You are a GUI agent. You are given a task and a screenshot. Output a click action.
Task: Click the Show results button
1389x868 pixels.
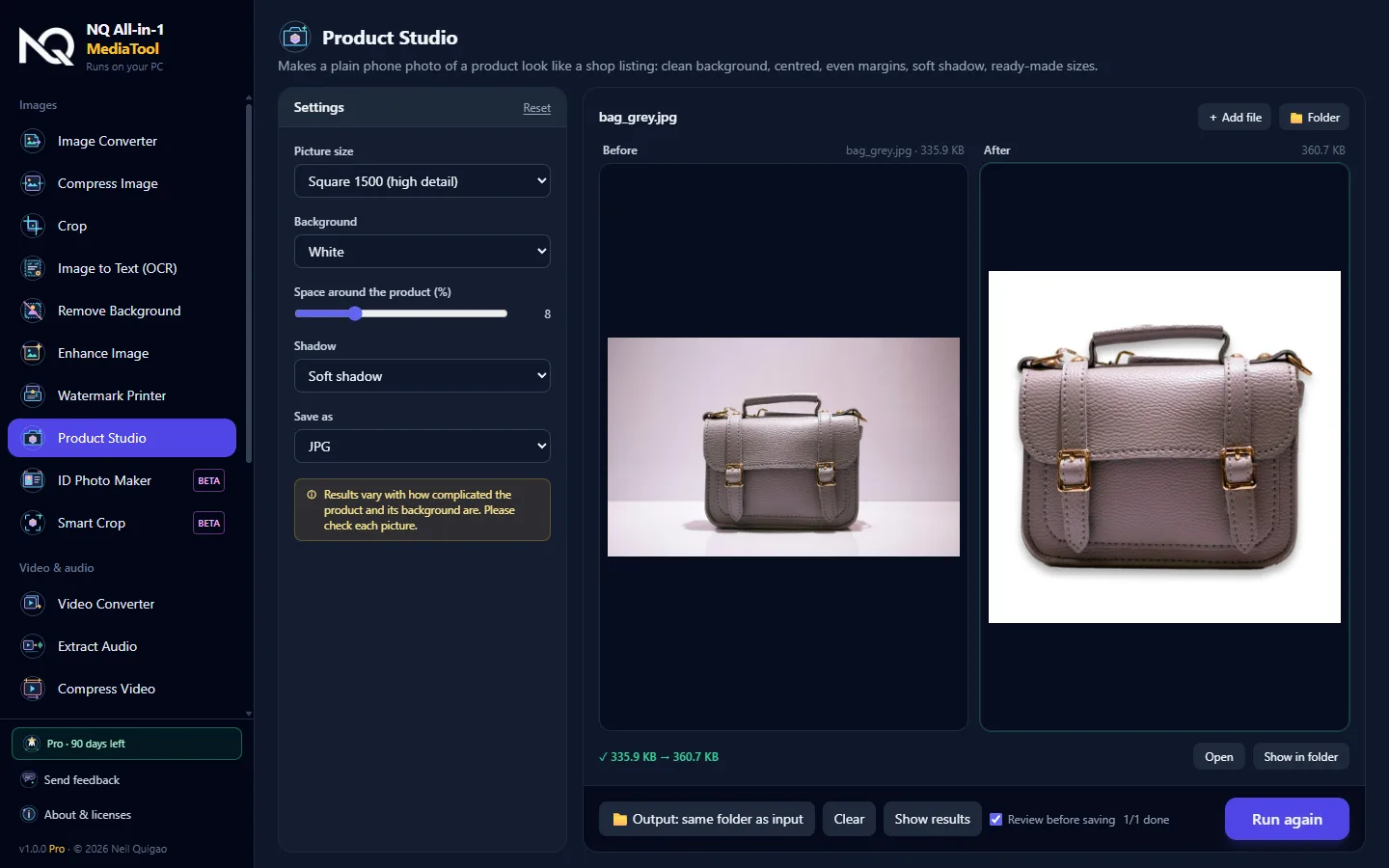pos(933,819)
